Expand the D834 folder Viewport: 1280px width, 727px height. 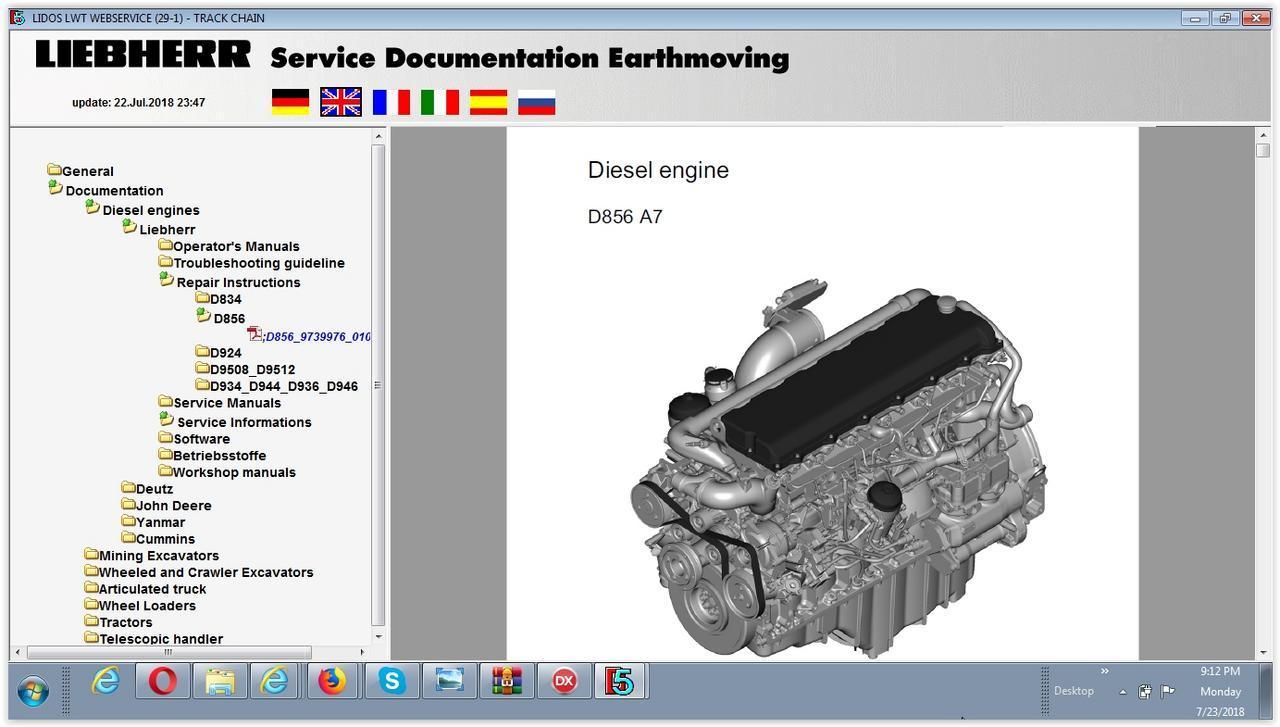coord(224,299)
